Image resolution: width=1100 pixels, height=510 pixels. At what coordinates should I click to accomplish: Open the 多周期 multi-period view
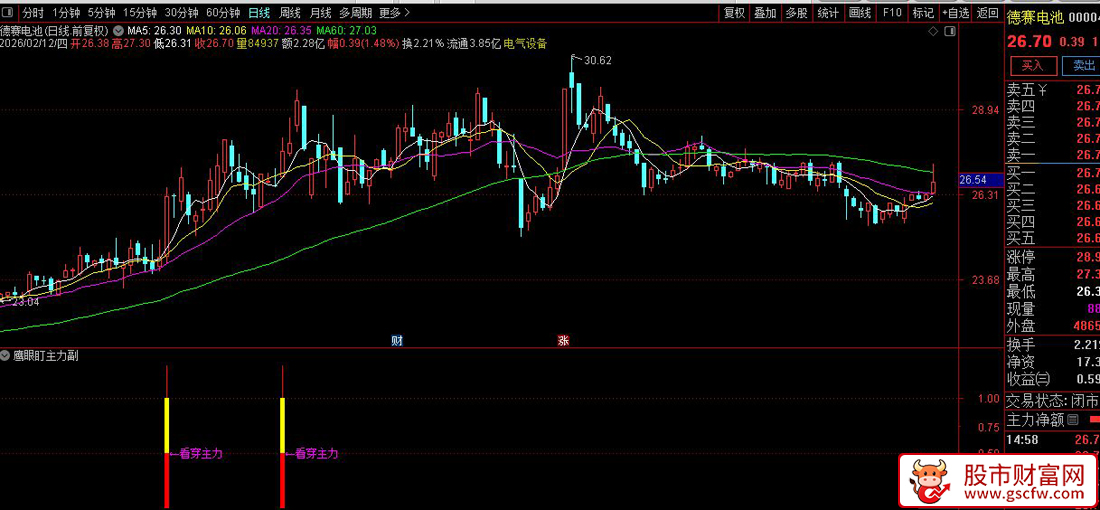[355, 13]
